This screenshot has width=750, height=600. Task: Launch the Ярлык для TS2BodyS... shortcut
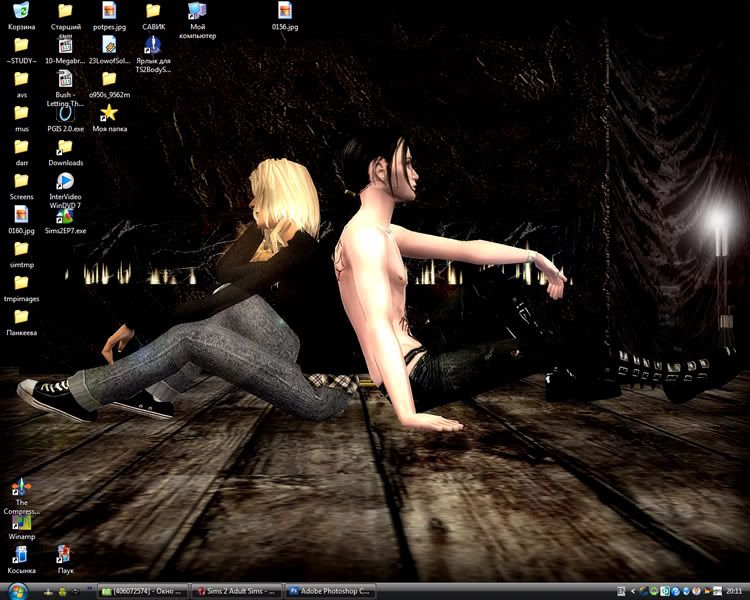(x=153, y=55)
